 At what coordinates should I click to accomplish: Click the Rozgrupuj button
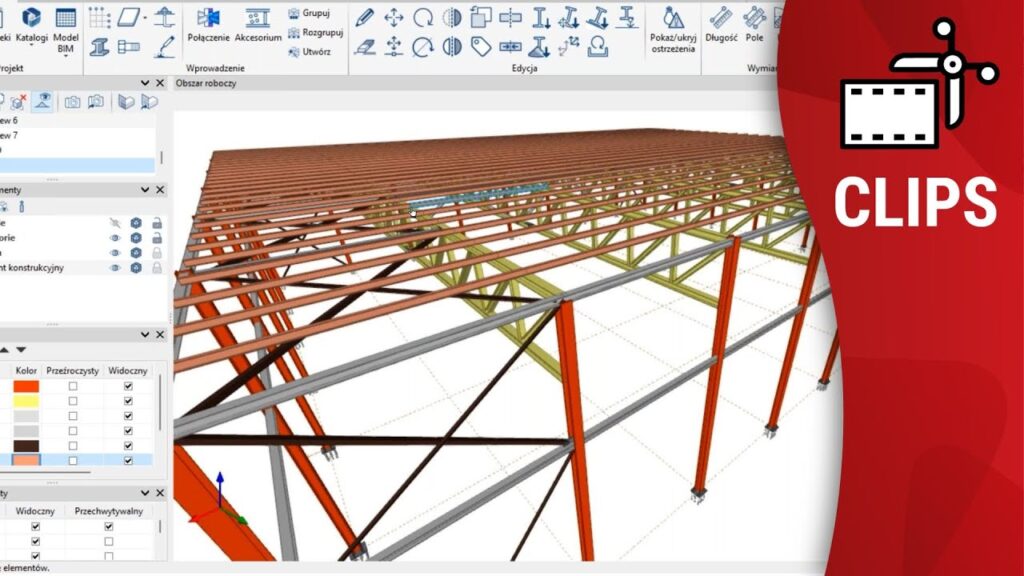pyautogui.click(x=315, y=32)
